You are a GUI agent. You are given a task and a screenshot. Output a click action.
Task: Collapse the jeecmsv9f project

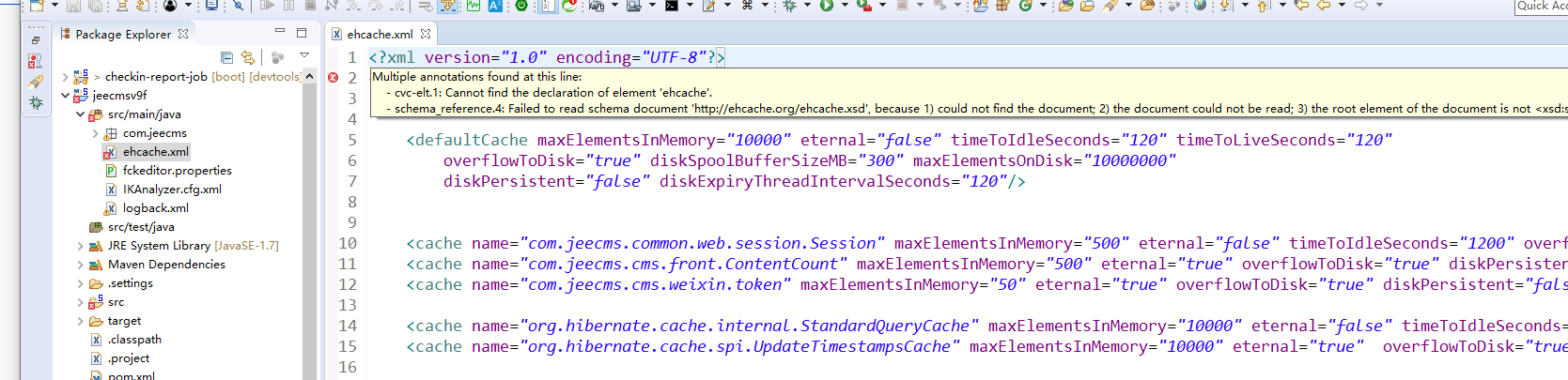pos(65,95)
